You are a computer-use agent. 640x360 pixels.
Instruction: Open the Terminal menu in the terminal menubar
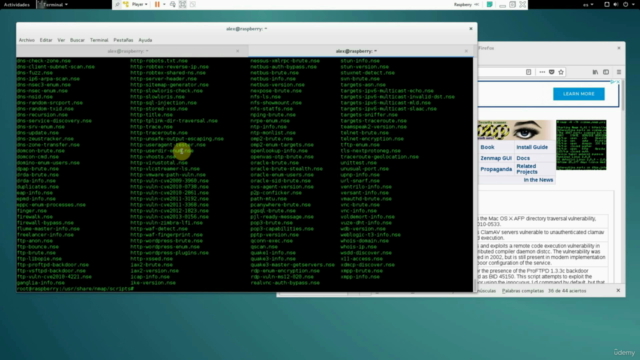point(99,40)
